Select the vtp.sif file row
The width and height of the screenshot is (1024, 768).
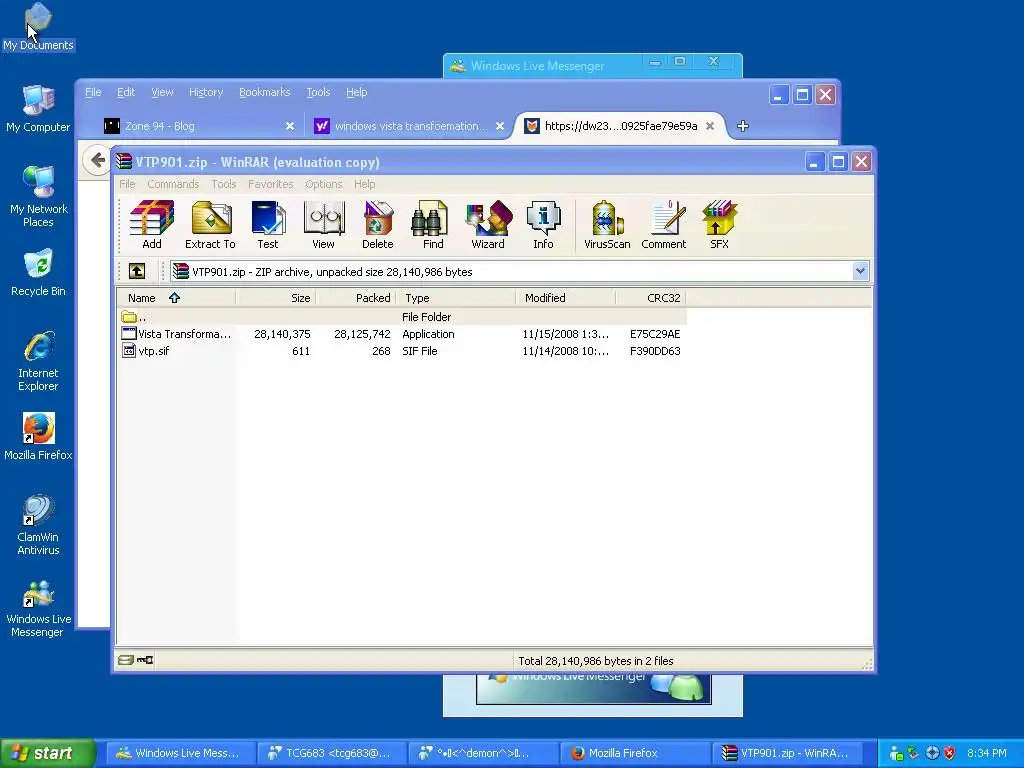tap(402, 351)
